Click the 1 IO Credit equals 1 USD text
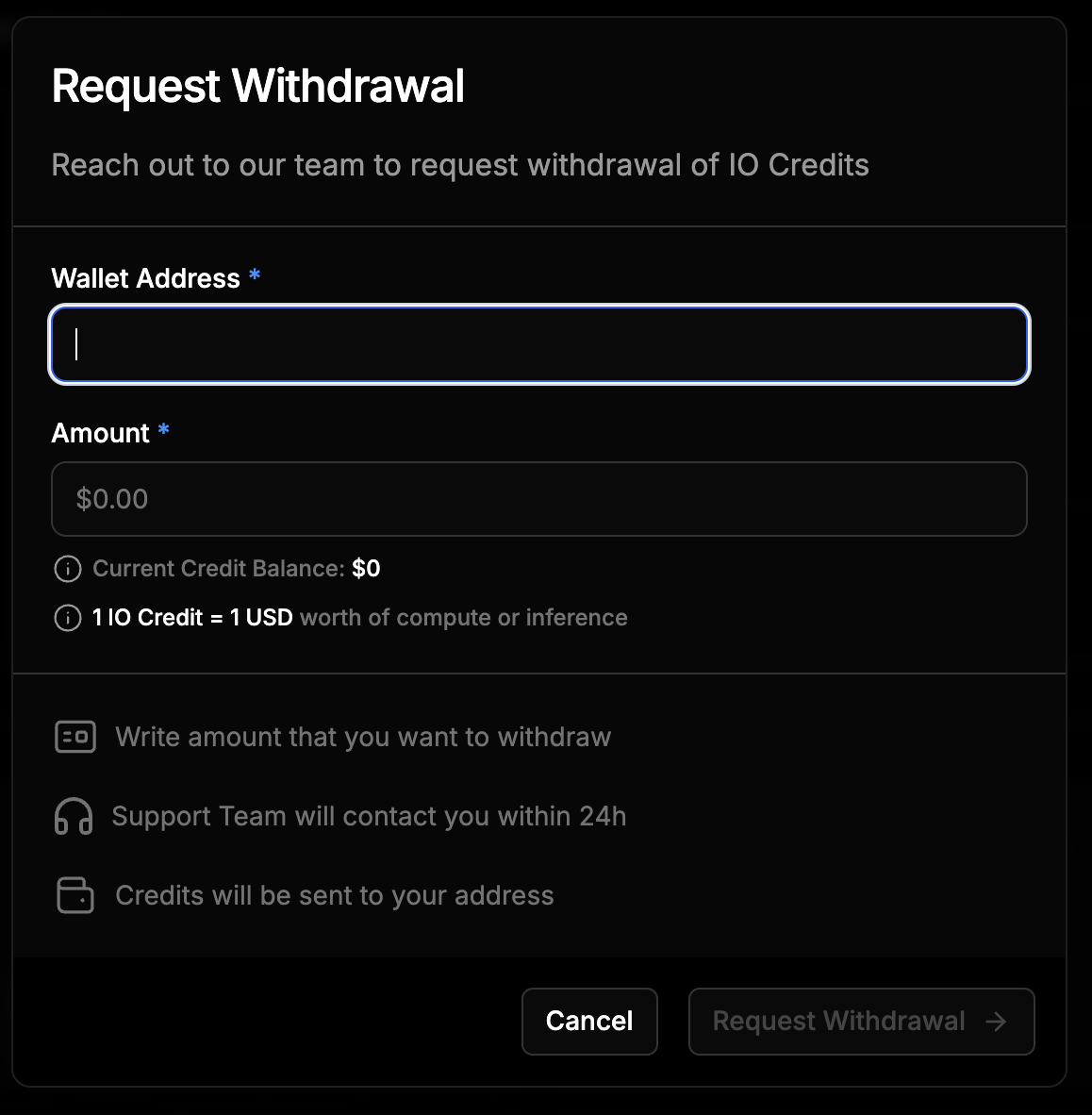This screenshot has height=1115, width=1092. [x=191, y=617]
